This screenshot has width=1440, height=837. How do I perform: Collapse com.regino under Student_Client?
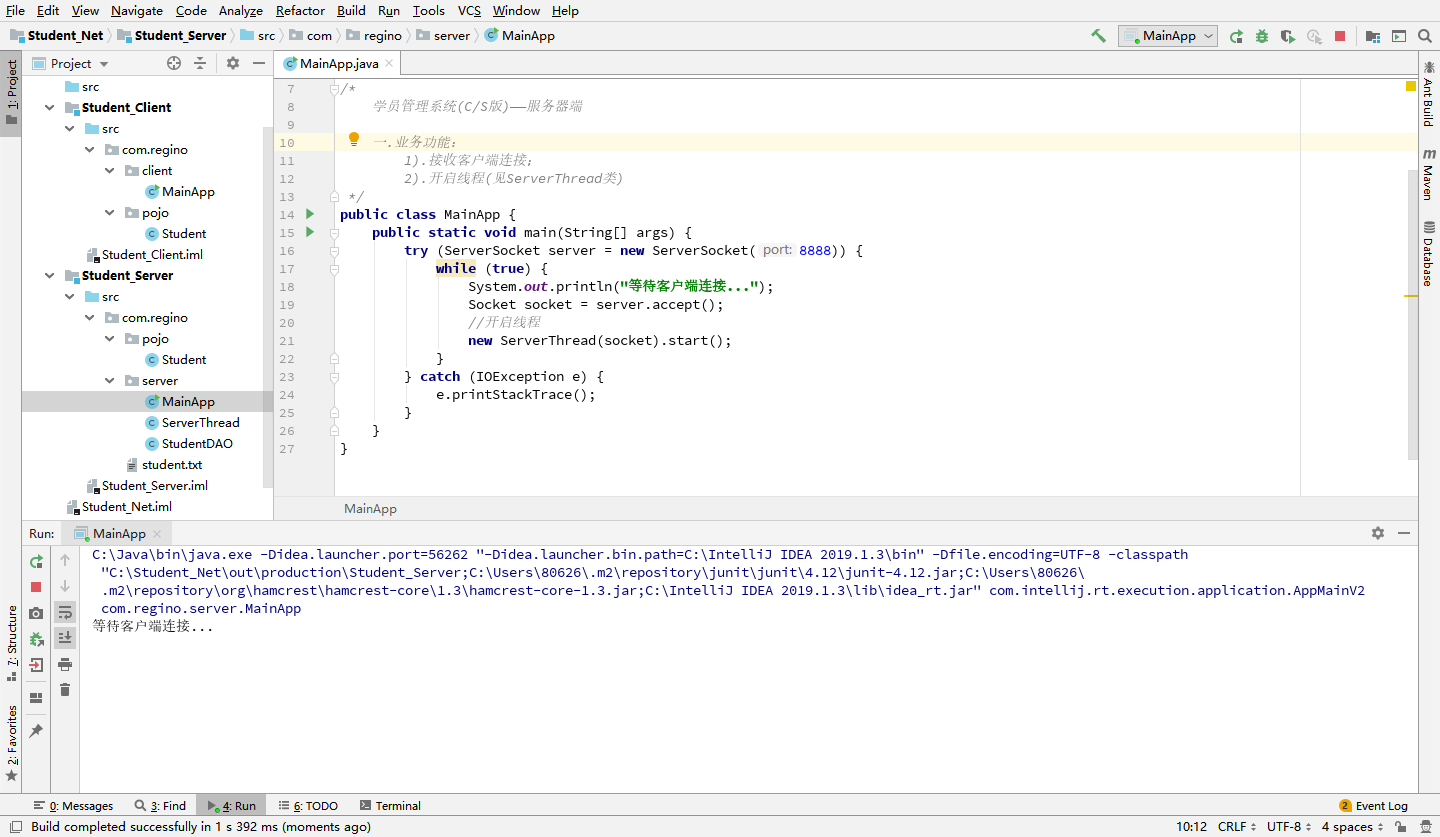tap(90, 149)
